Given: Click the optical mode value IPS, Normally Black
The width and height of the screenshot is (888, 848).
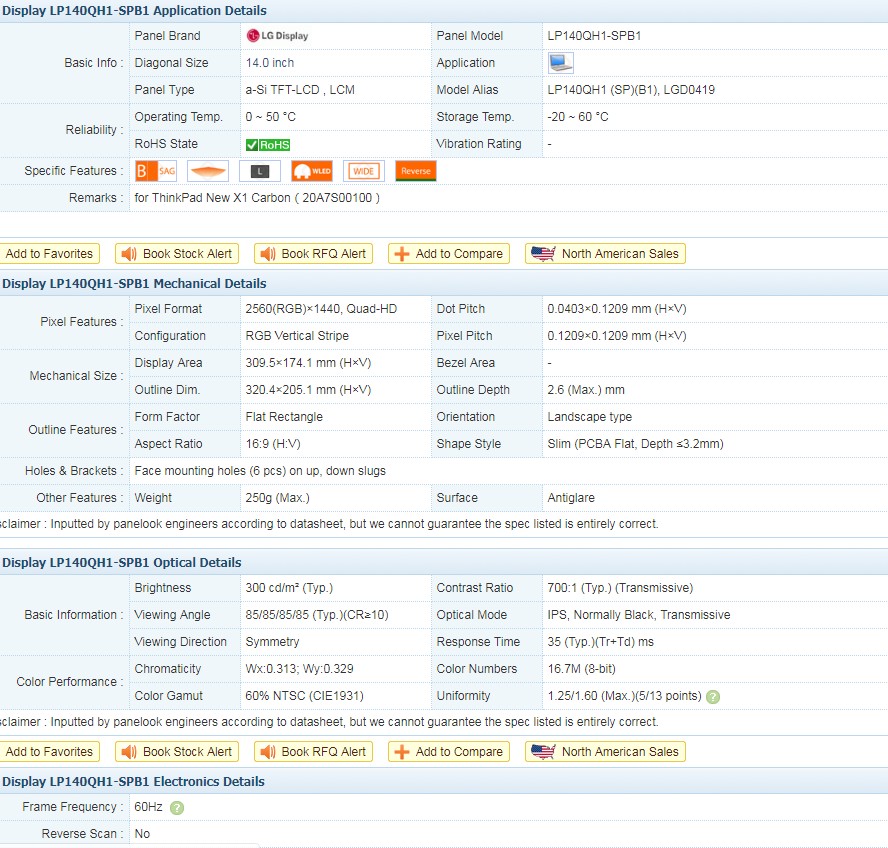Looking at the screenshot, I should [x=639, y=615].
